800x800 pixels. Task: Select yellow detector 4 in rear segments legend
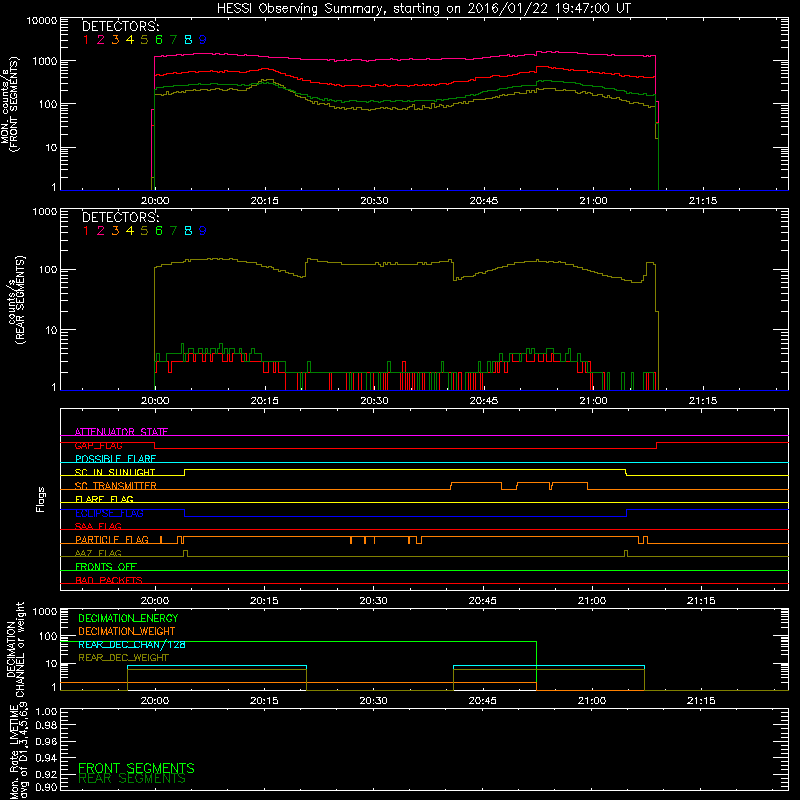(130, 231)
